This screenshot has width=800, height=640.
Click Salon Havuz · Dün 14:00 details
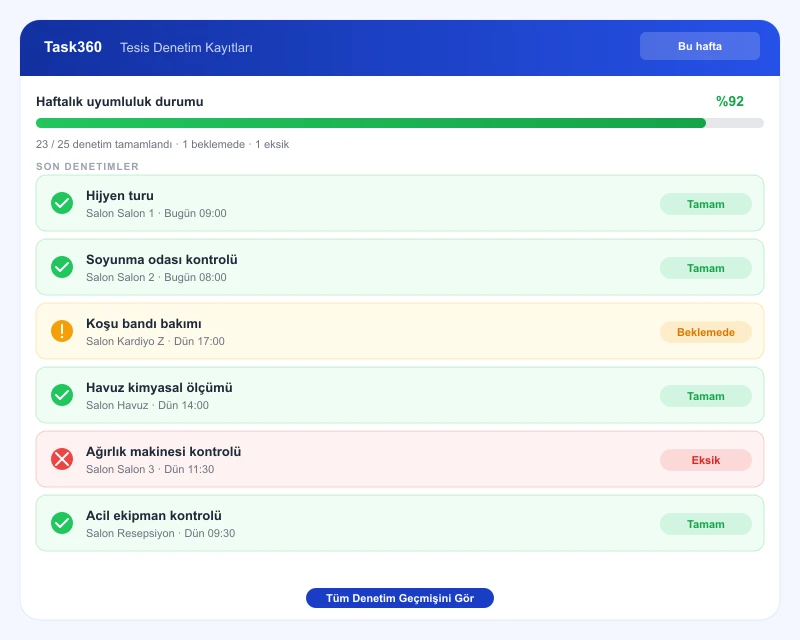pyautogui.click(x=147, y=405)
